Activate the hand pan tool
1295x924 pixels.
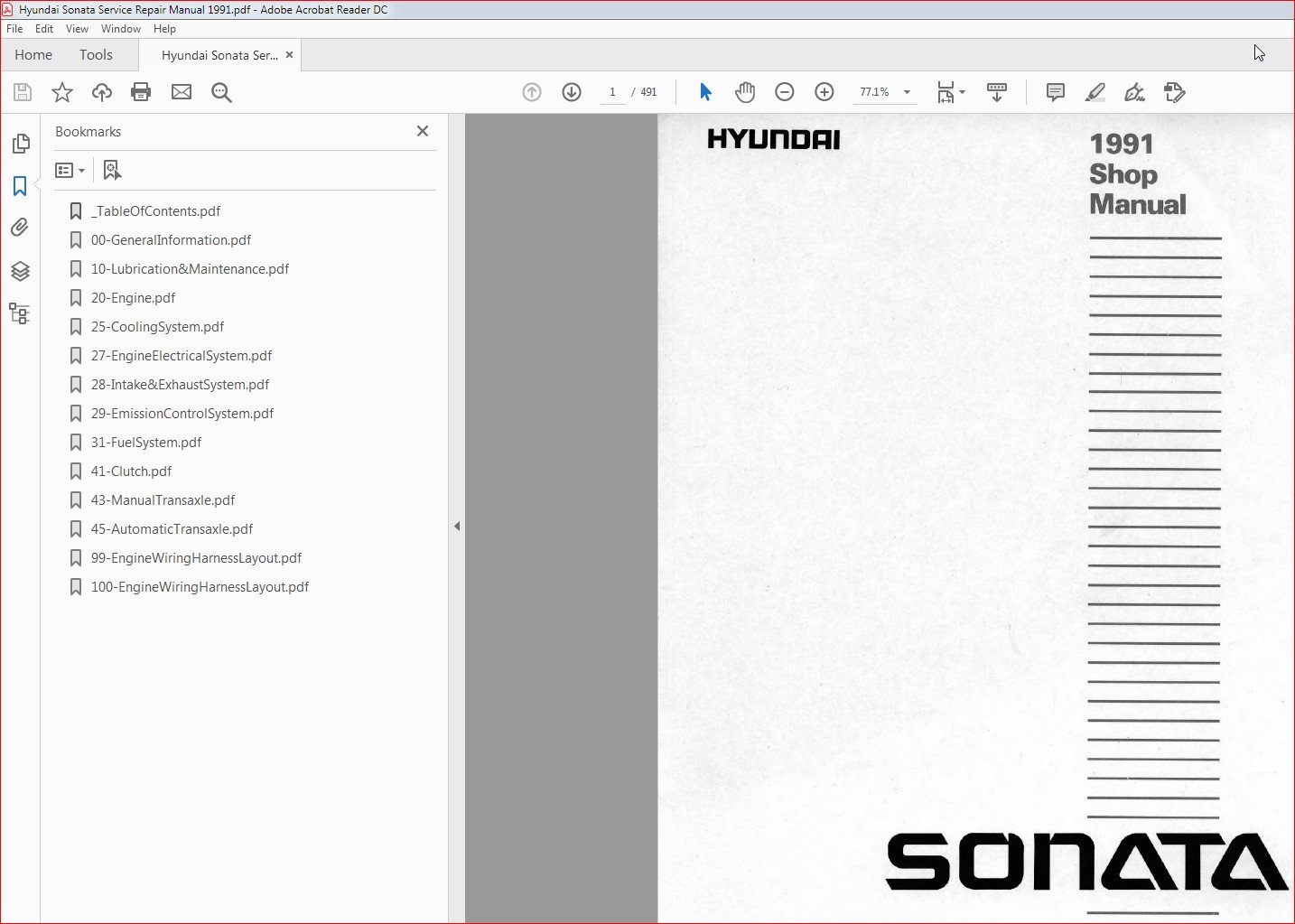click(x=745, y=92)
